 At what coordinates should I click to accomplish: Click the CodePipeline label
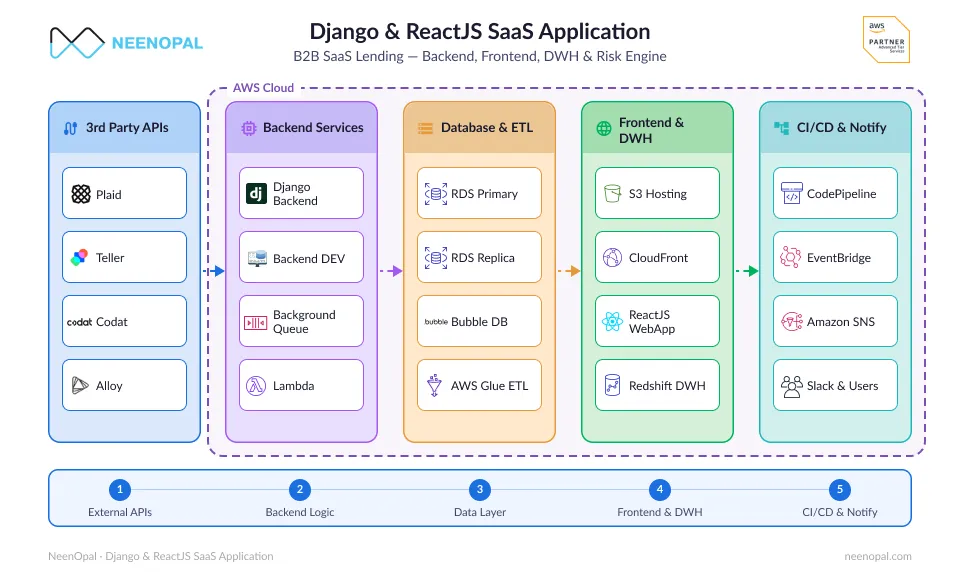841,194
